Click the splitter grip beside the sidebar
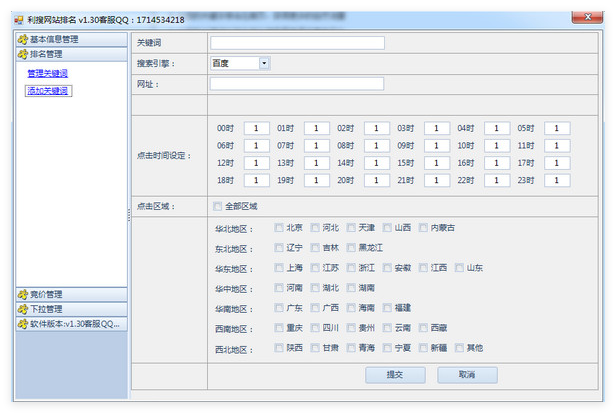The image size is (616, 413). point(129,215)
